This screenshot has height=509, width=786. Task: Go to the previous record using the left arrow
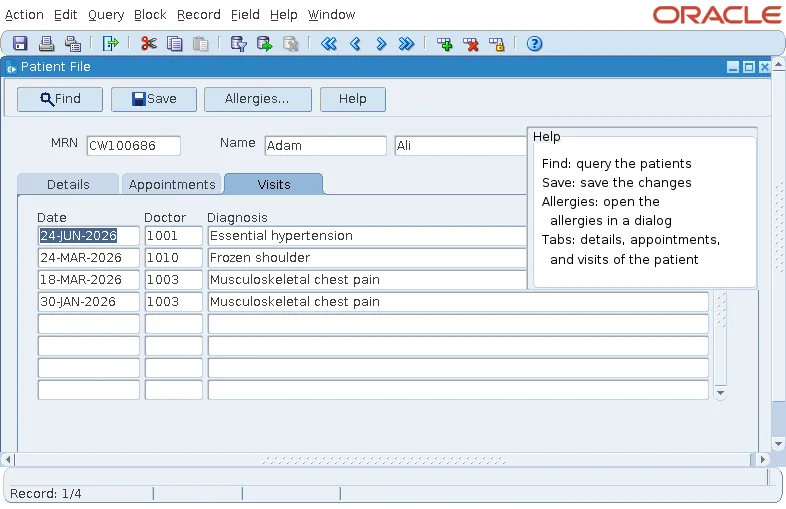[355, 44]
